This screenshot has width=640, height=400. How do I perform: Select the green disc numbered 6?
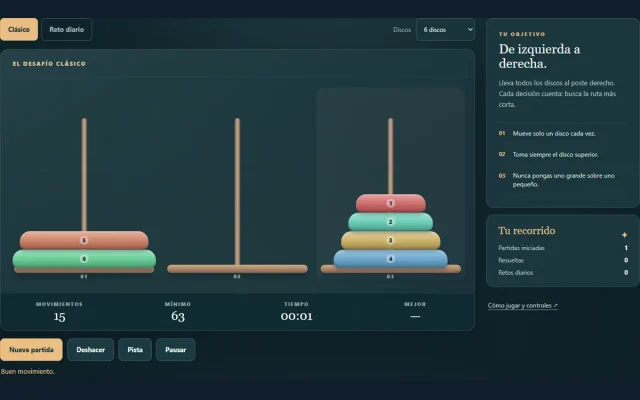(84, 259)
